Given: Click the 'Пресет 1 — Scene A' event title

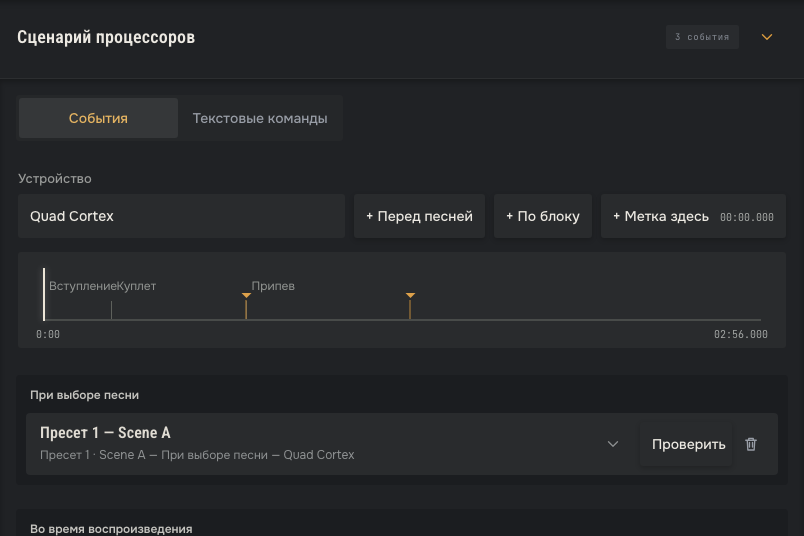Looking at the screenshot, I should (105, 433).
